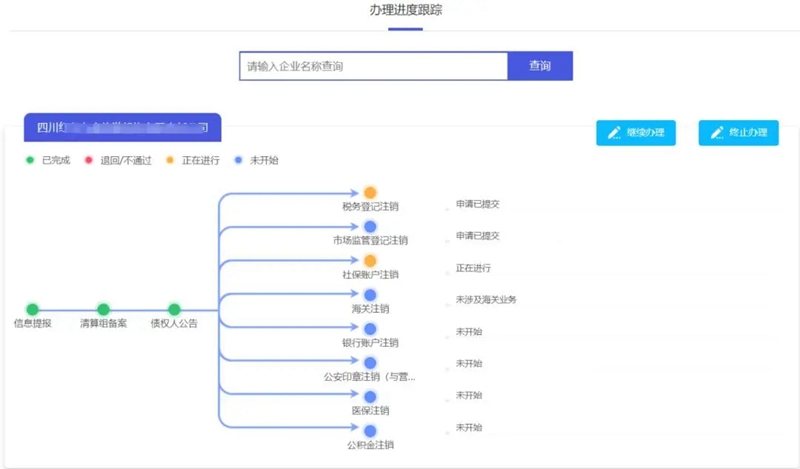Click the red 退回/不通过 legend dot

(89, 160)
